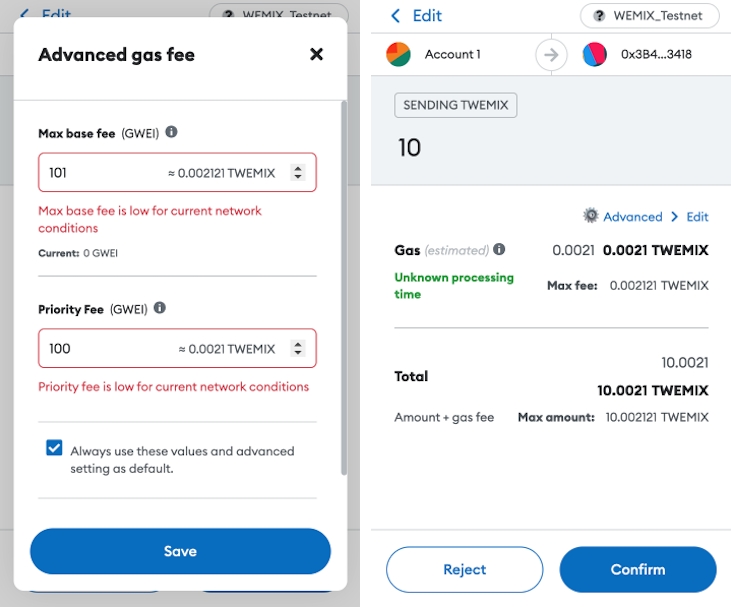Image resolution: width=731 pixels, height=607 pixels.
Task: Expand the Advanced gas options chevron
Action: coord(674,217)
